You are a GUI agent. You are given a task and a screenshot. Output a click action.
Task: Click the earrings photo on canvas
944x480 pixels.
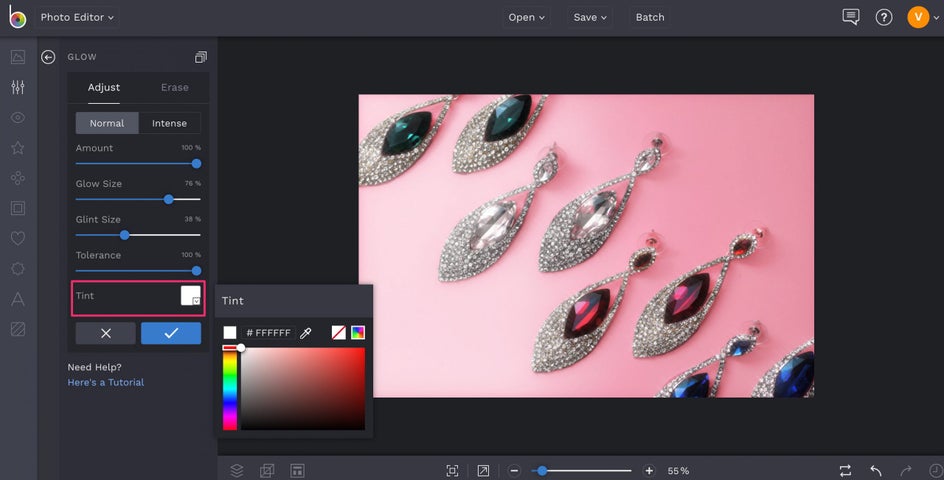[x=586, y=246]
